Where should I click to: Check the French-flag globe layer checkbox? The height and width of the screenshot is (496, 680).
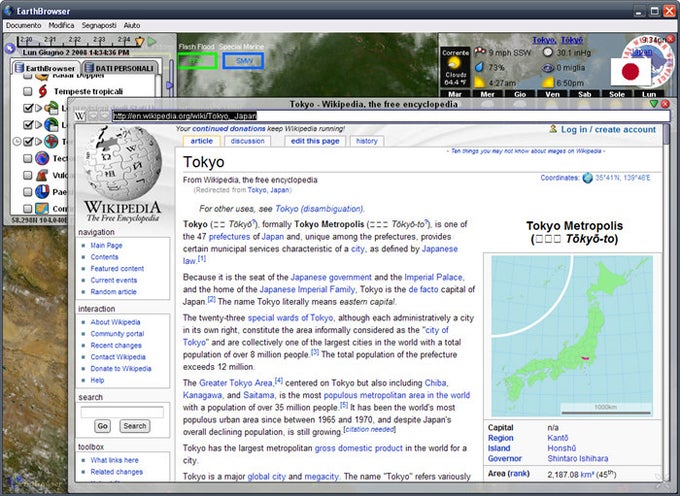(28, 192)
